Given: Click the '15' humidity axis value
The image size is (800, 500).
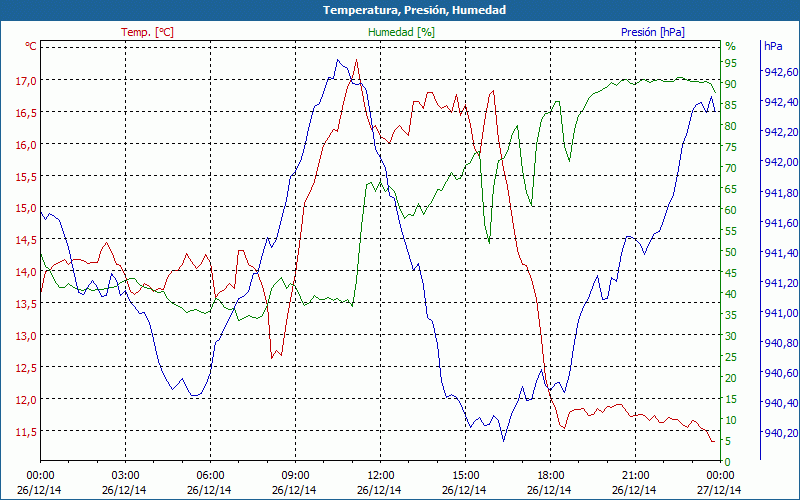Looking at the screenshot, I should [731, 399].
